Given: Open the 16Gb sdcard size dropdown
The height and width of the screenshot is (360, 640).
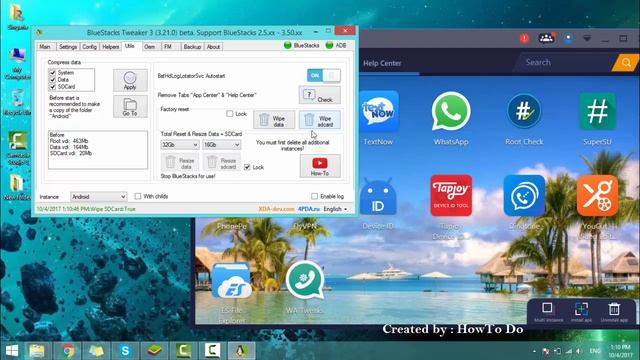Looking at the screenshot, I should (222, 144).
